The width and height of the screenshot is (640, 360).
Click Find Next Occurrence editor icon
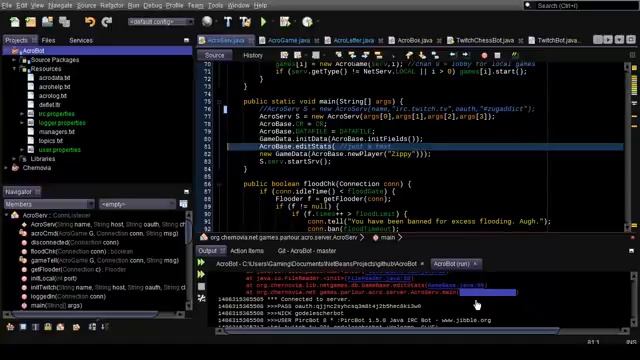[x=365, y=55]
